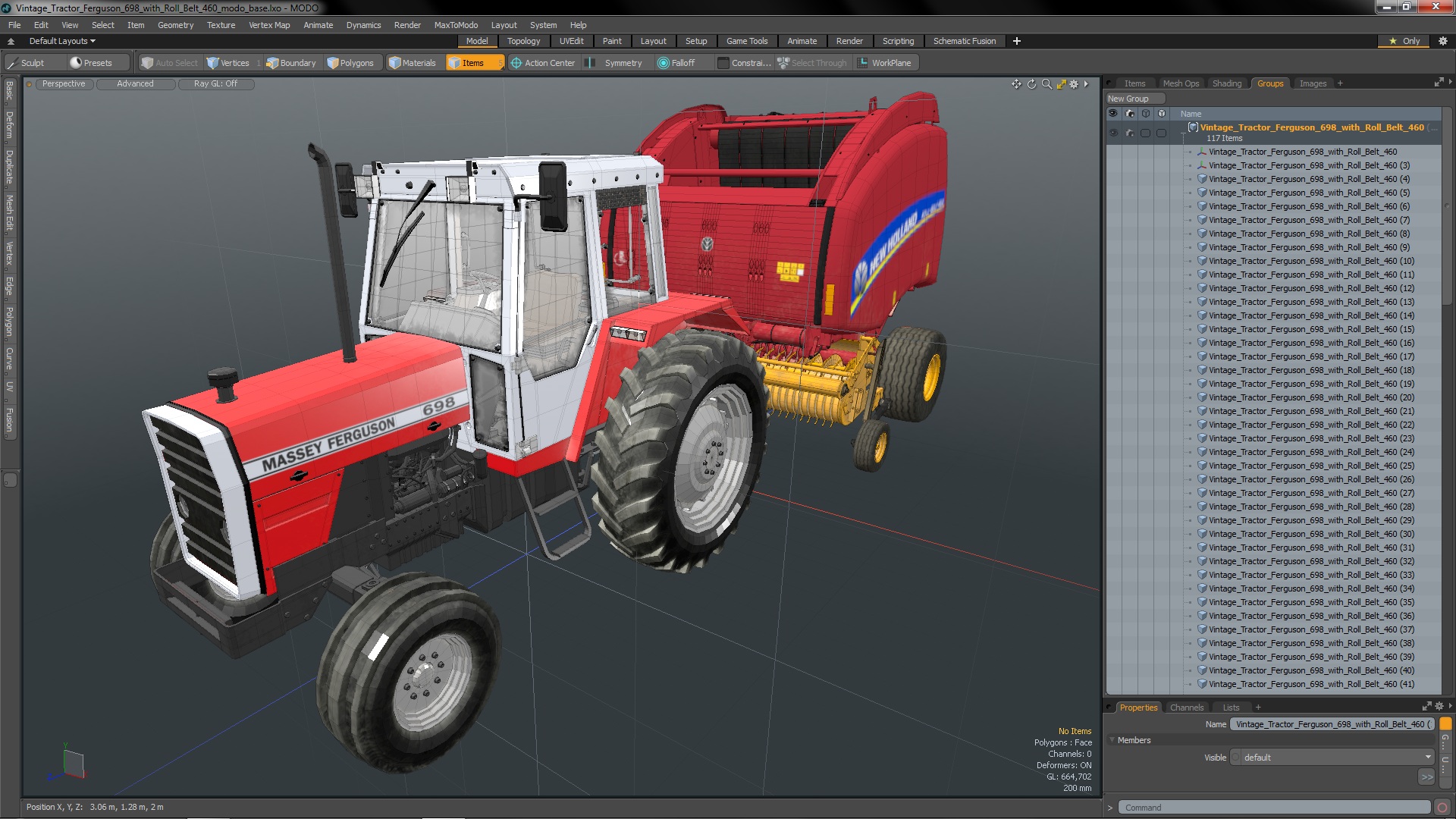Toggle the second checkbox on the group row

coord(1161,133)
